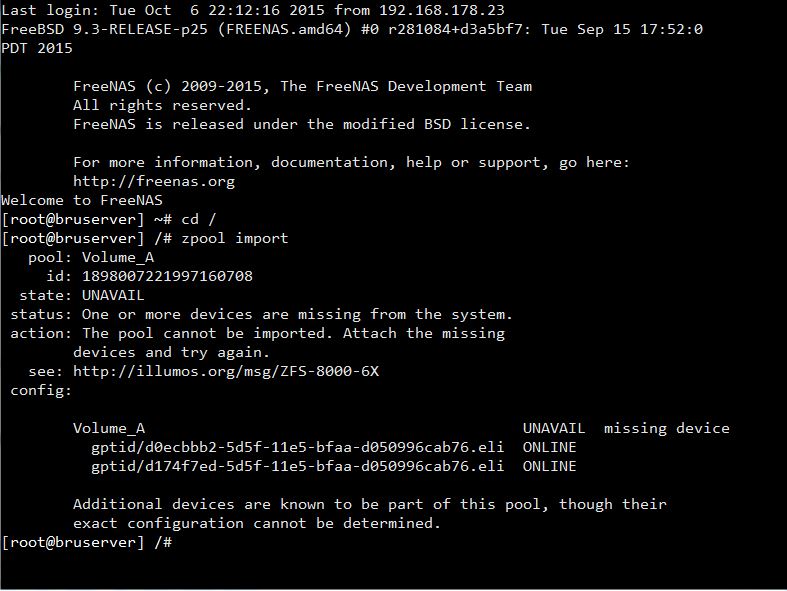Click the FreeBSD 9.3-RELEASE-p25 version text
Viewport: 787px width, 591px height.
tap(104, 29)
